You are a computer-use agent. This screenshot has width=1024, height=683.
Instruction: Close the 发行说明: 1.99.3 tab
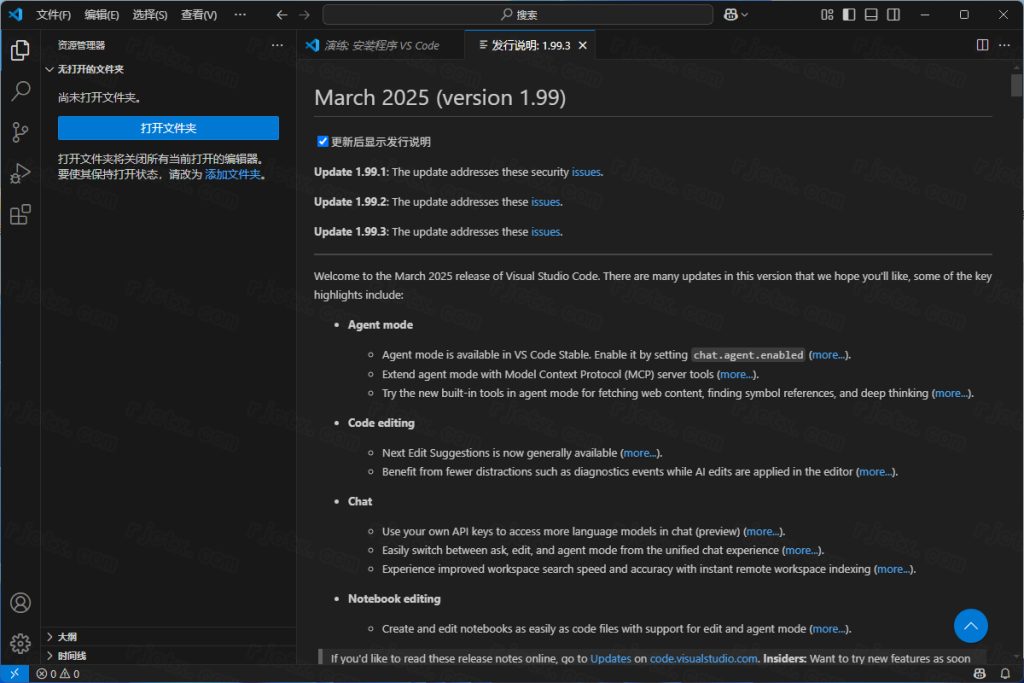tap(583, 45)
